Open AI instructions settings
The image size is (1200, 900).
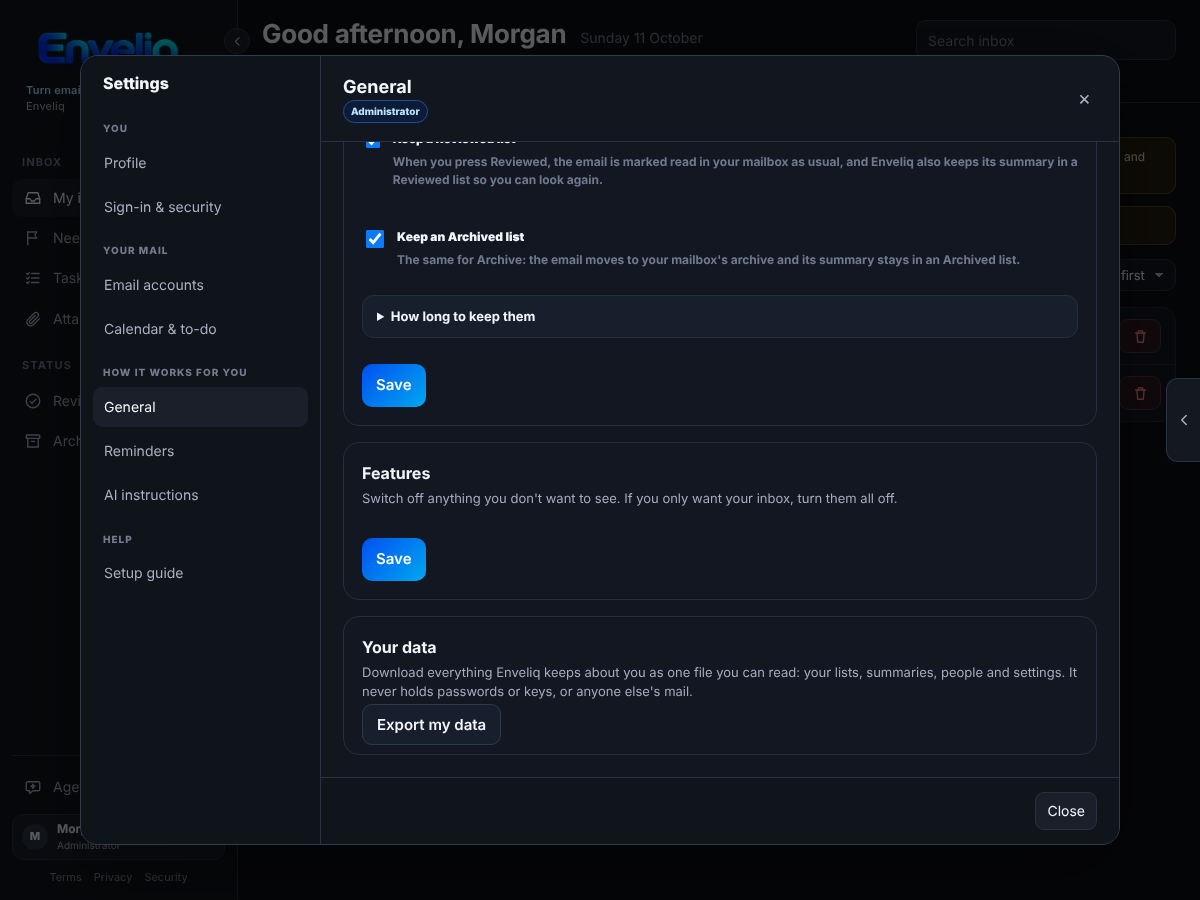pyautogui.click(x=200, y=495)
